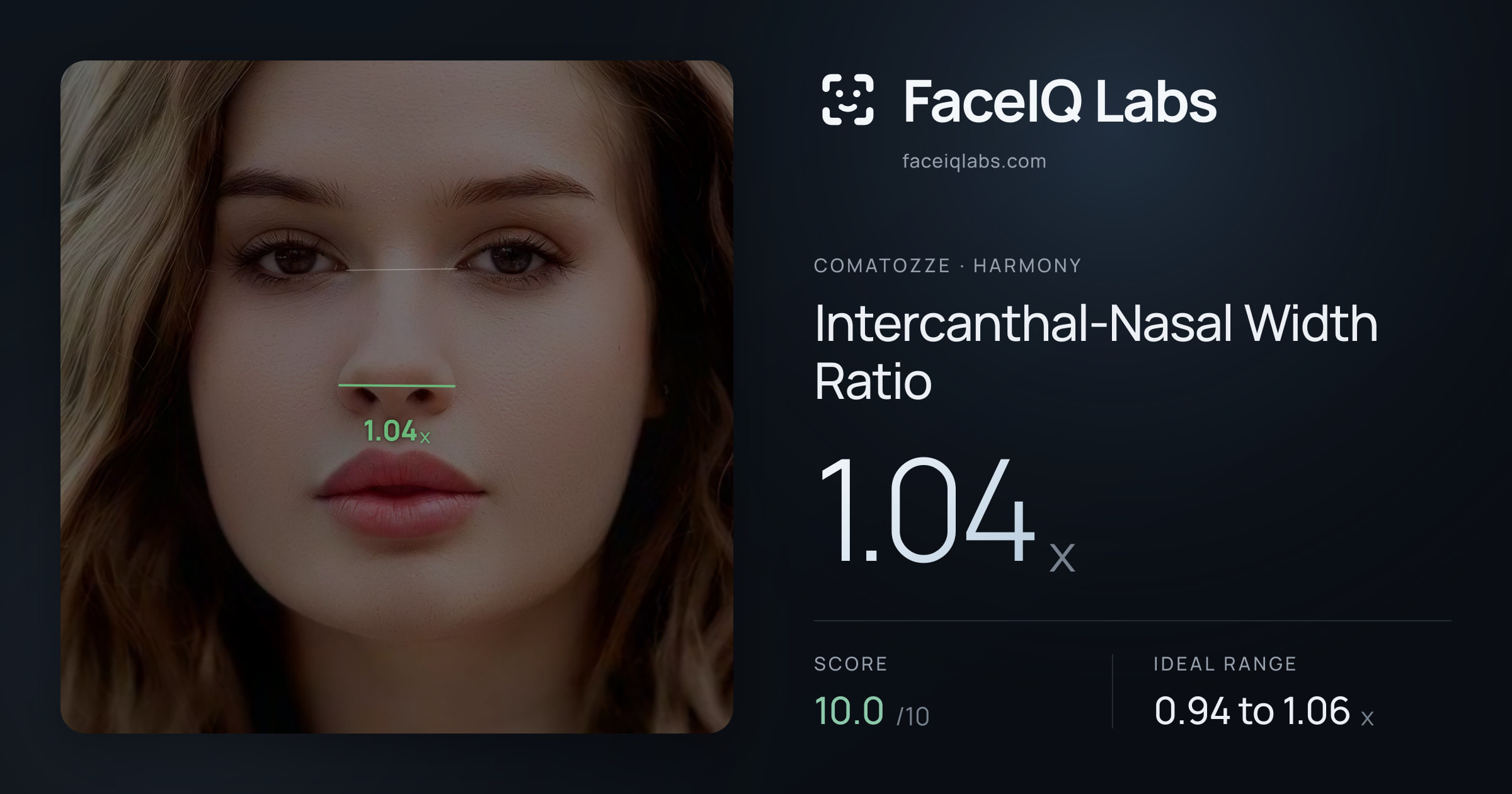Click the face photo thumbnail
The image size is (1512, 794).
pyautogui.click(x=397, y=397)
